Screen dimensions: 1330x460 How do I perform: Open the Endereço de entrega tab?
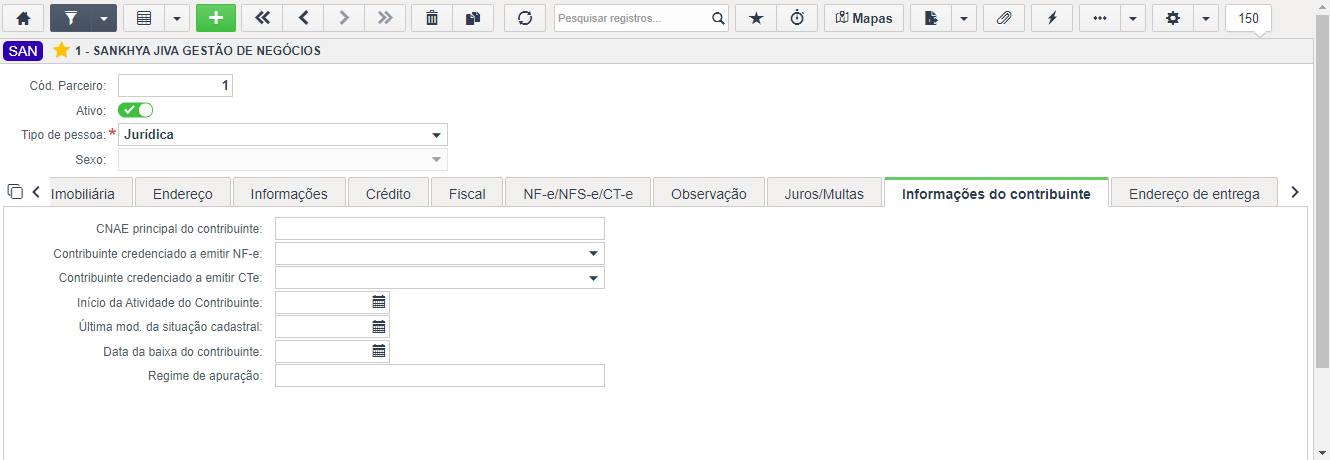point(1194,194)
